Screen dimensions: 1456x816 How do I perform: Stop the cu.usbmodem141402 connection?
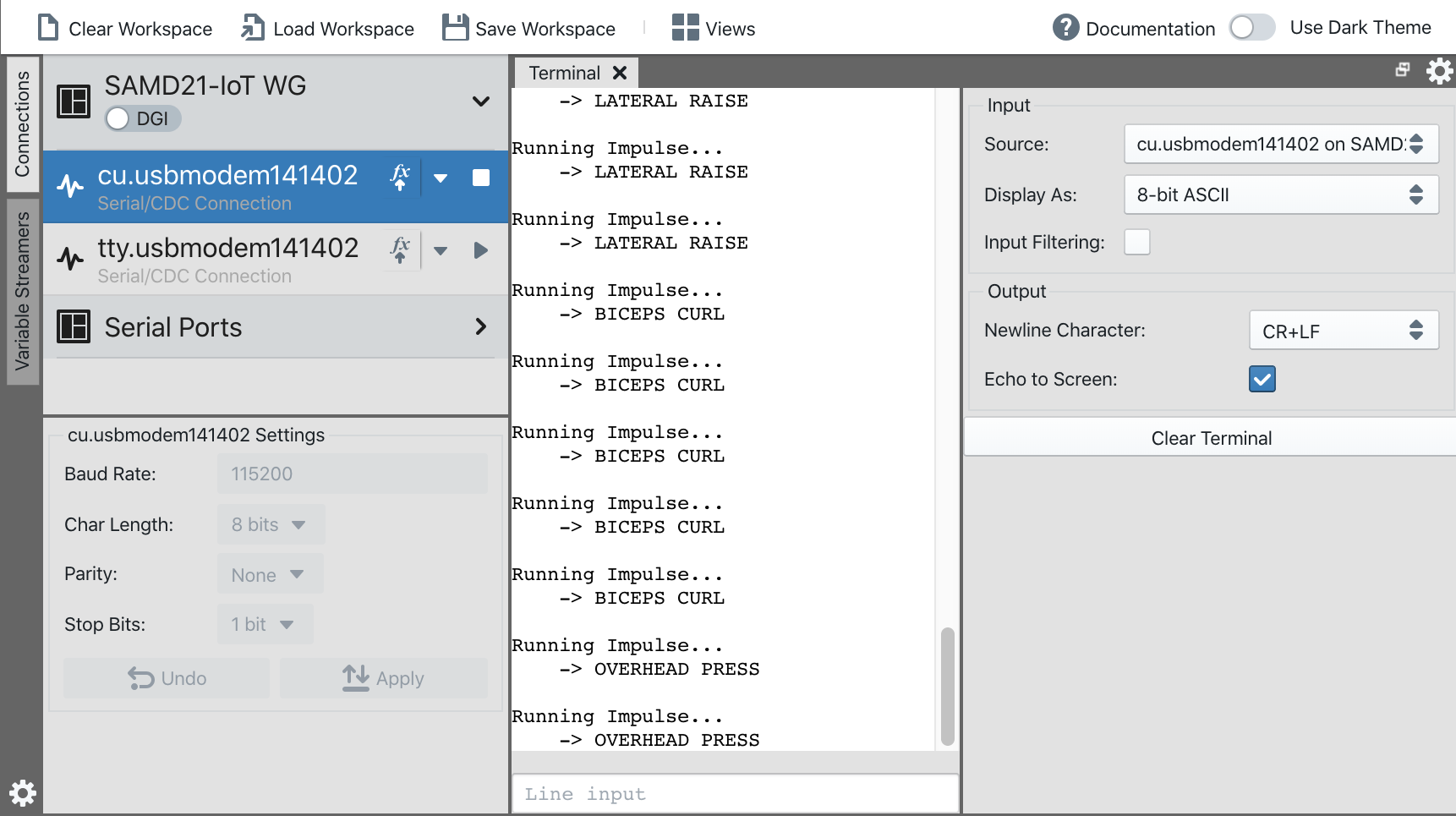[480, 178]
